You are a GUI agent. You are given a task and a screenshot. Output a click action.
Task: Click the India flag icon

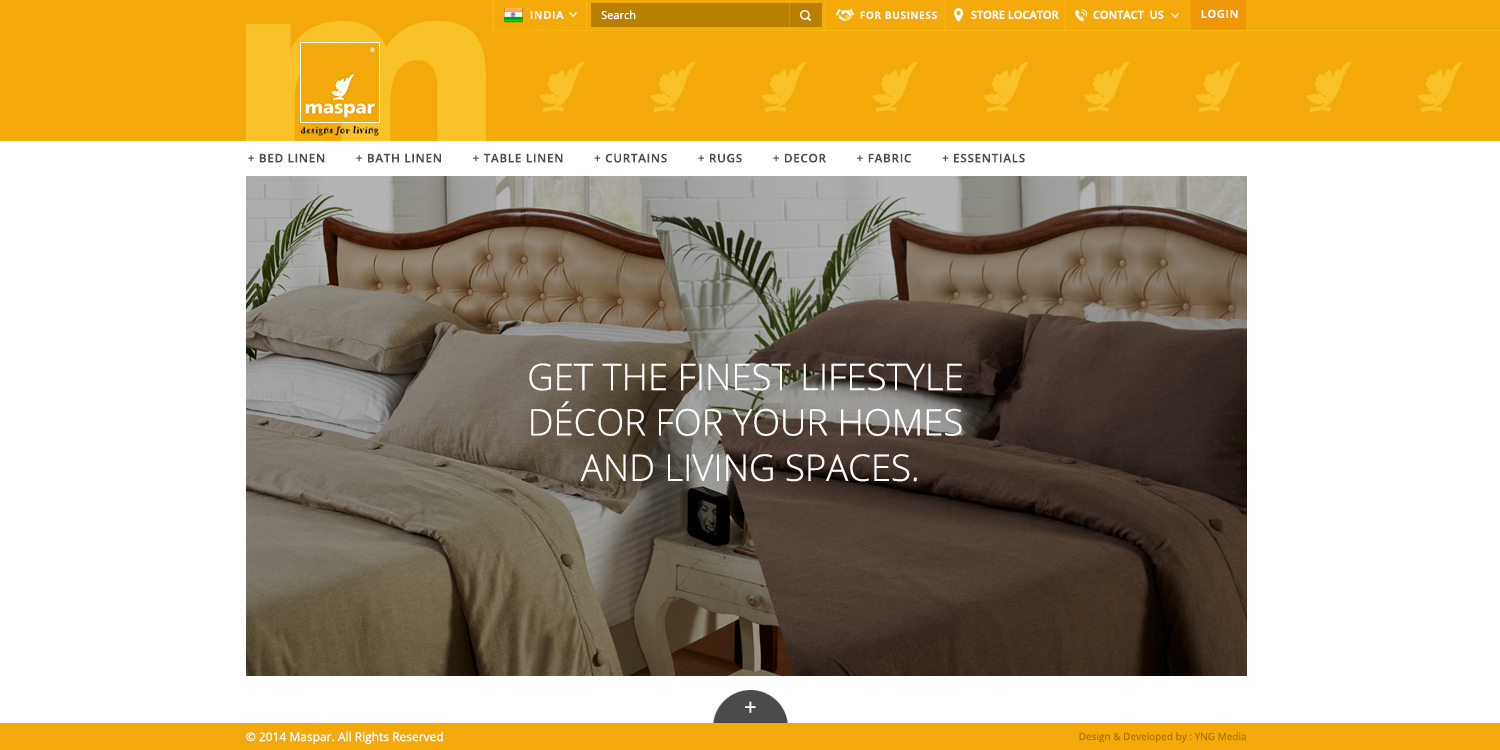513,15
